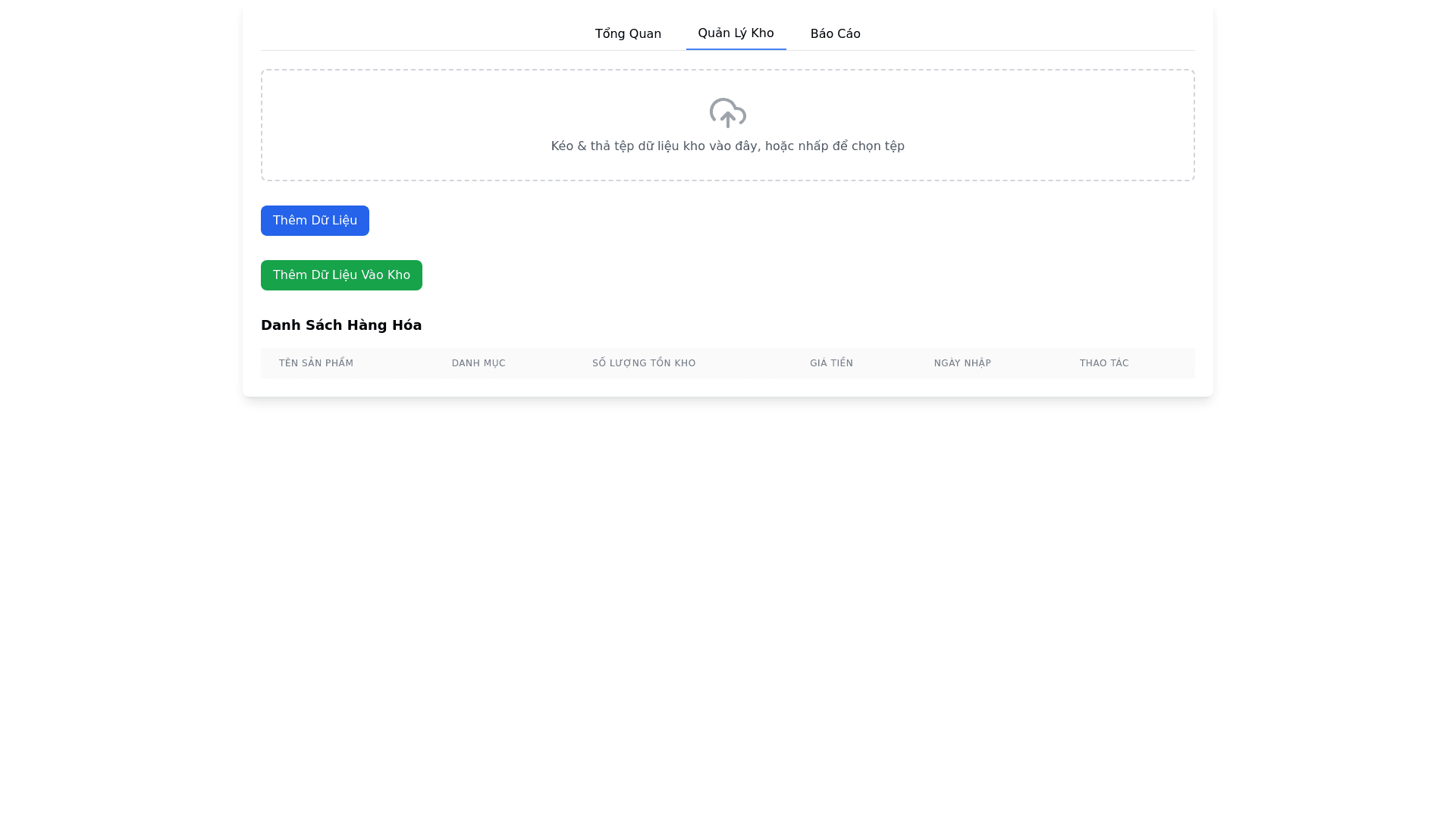
Task: Select the Quản Lý Kho tab
Action: pos(736,33)
